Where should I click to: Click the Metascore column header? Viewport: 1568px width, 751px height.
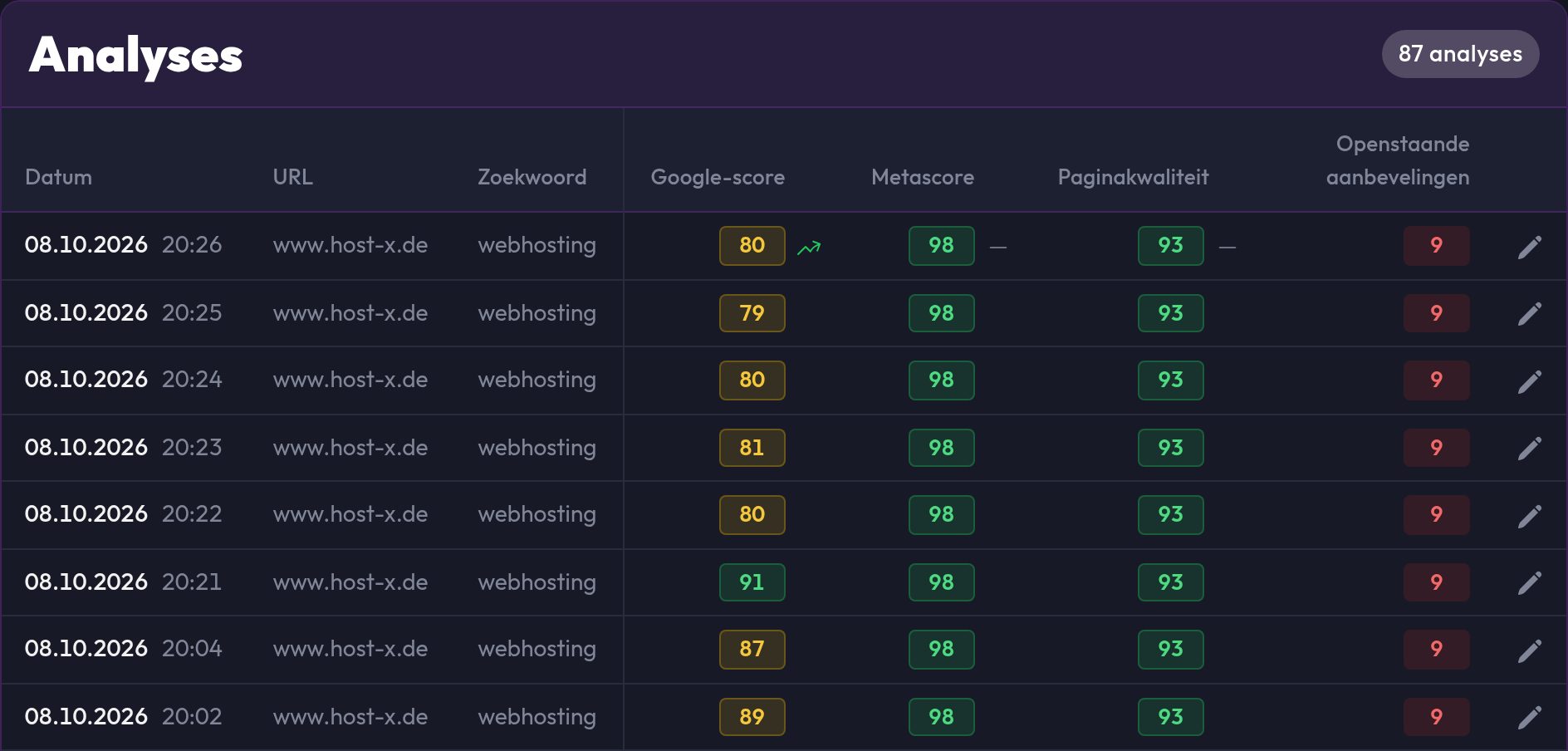pyautogui.click(x=923, y=177)
